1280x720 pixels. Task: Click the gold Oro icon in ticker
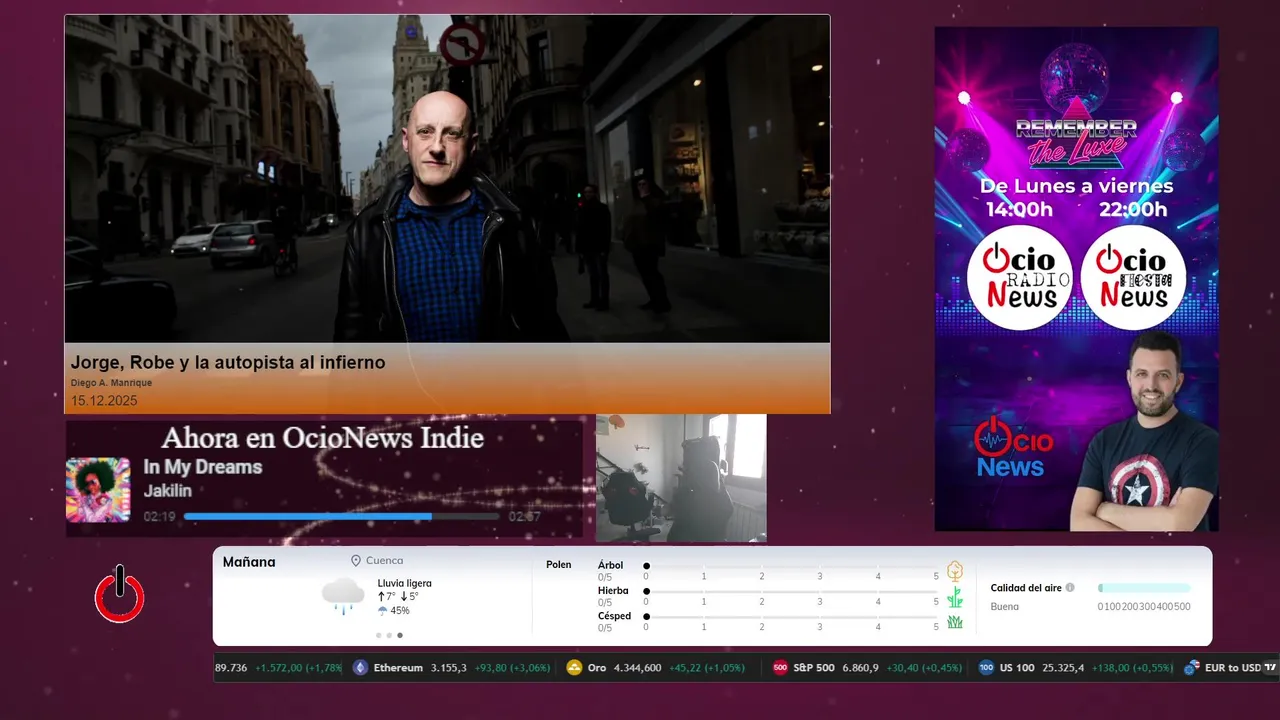point(574,668)
